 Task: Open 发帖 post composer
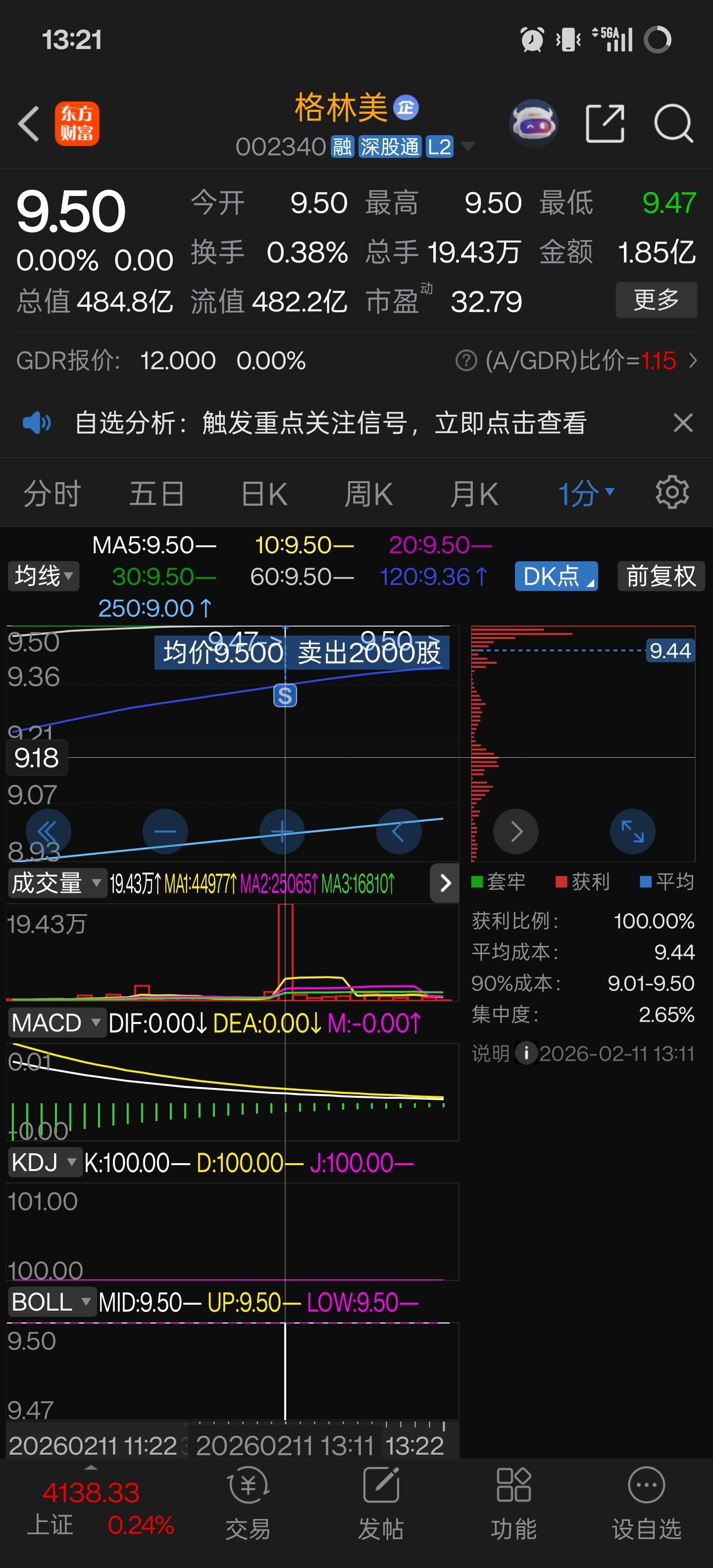point(381,1504)
